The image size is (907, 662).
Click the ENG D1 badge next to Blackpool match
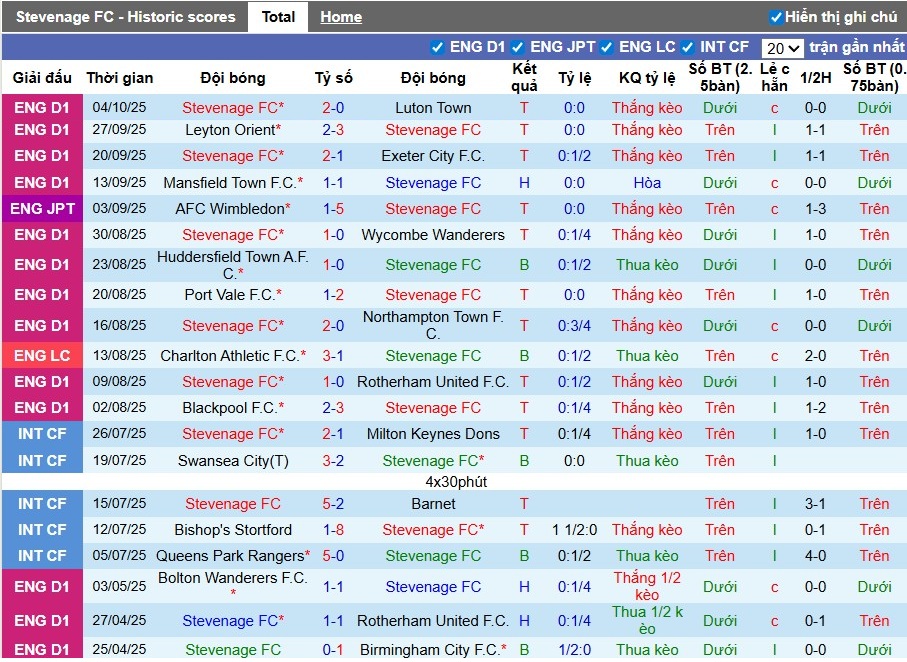pyautogui.click(x=42, y=407)
